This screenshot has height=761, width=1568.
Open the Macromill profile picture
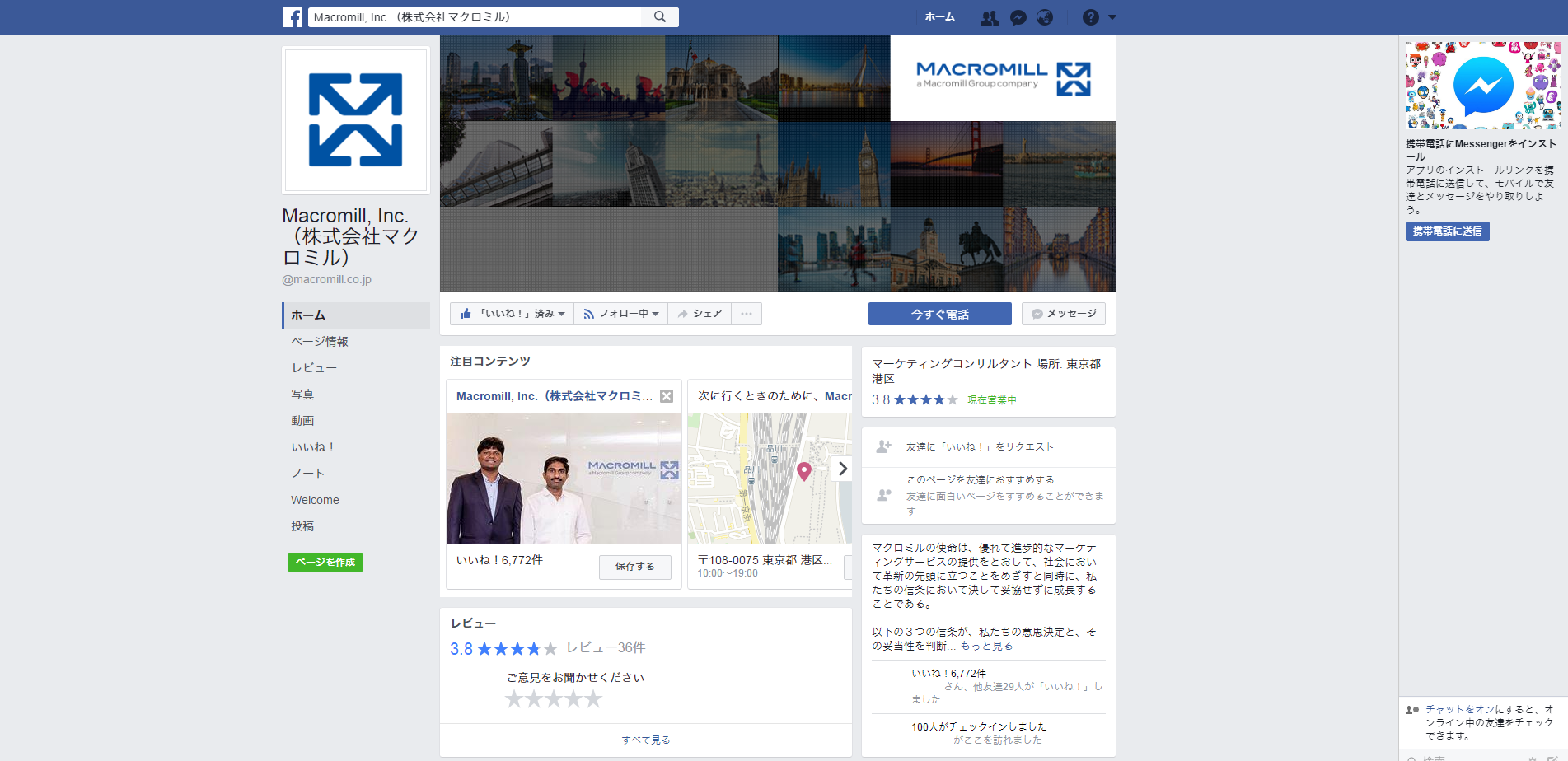coord(356,120)
